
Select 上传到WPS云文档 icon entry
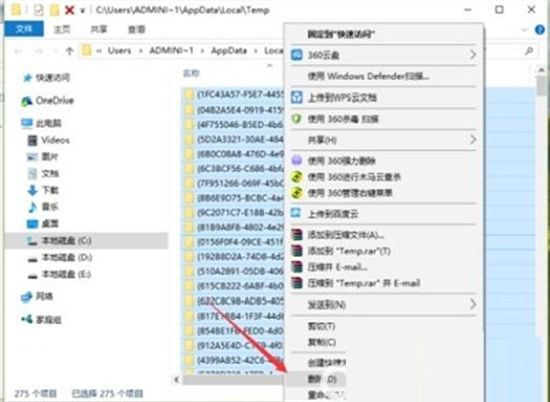point(297,97)
